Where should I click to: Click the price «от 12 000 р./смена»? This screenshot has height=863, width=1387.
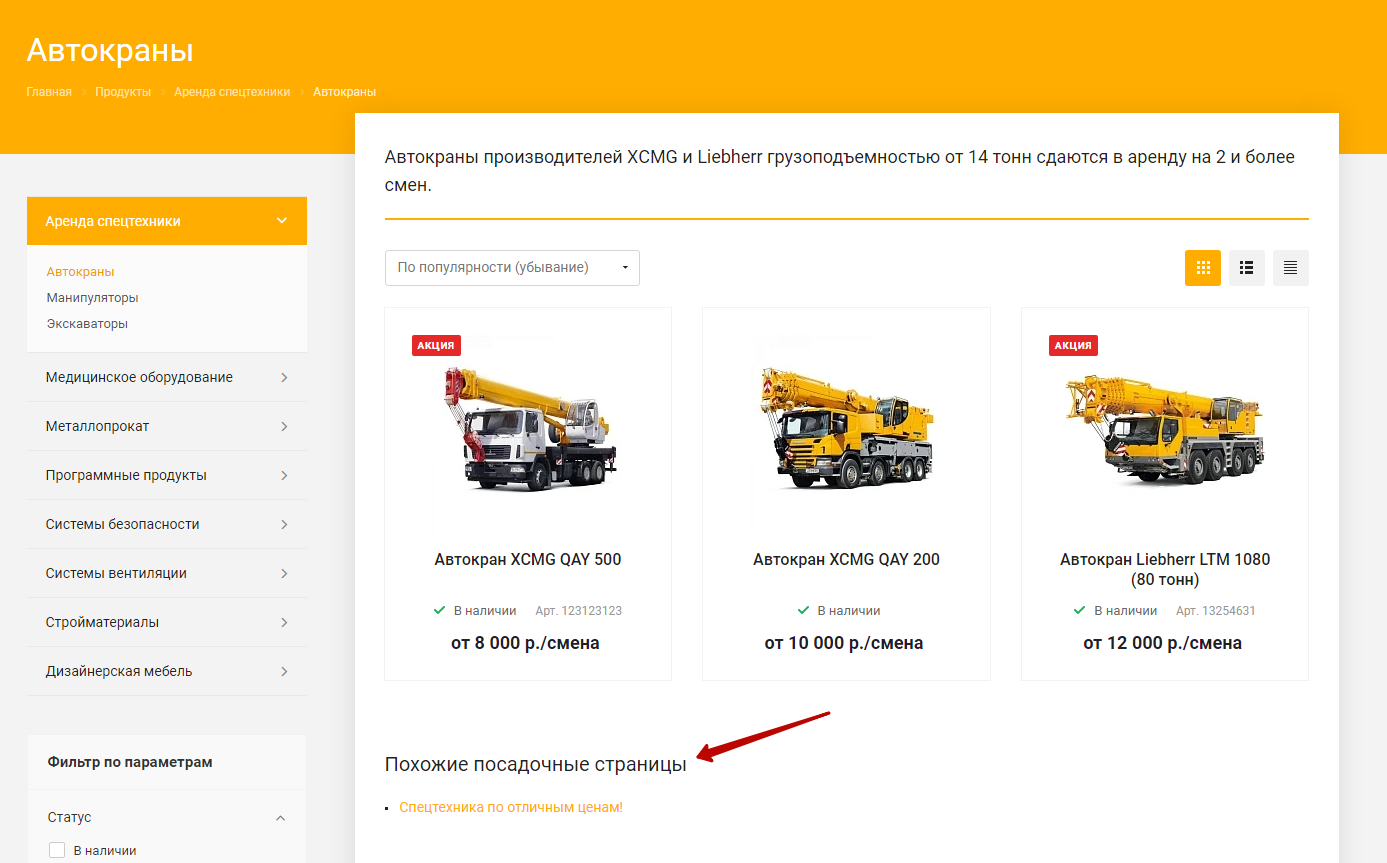[1163, 643]
